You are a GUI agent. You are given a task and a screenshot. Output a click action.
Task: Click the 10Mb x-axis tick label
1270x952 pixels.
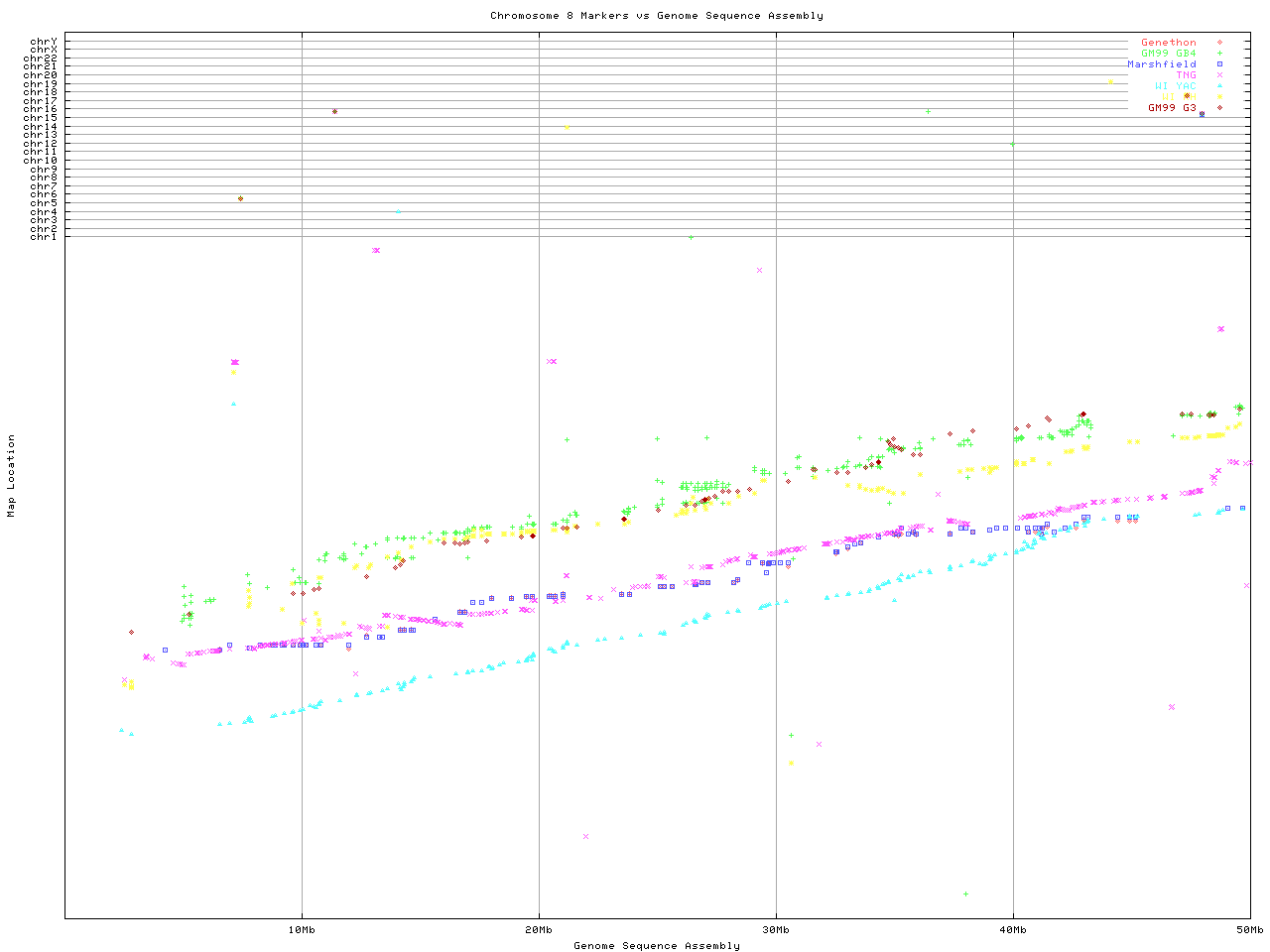click(x=302, y=929)
